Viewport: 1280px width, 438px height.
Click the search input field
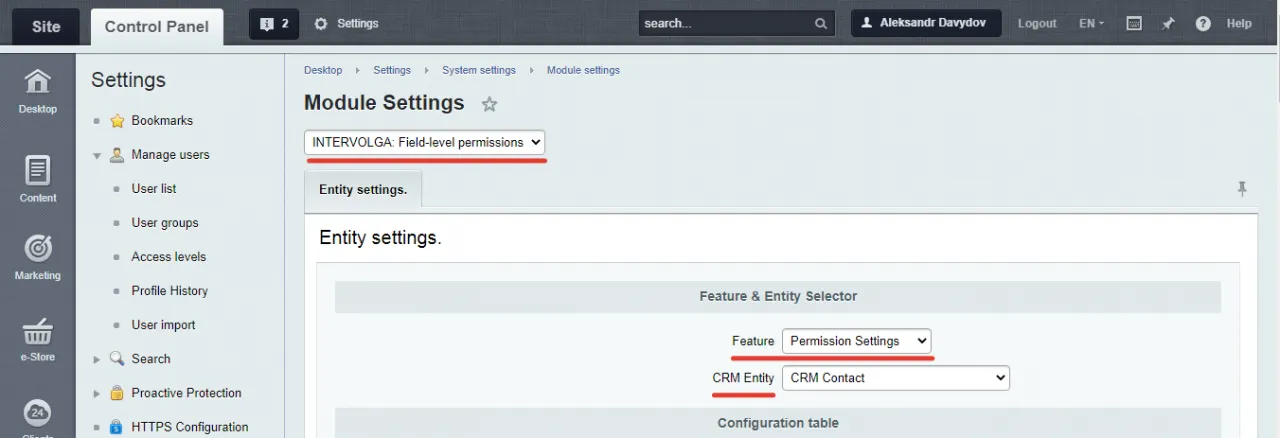click(x=725, y=23)
